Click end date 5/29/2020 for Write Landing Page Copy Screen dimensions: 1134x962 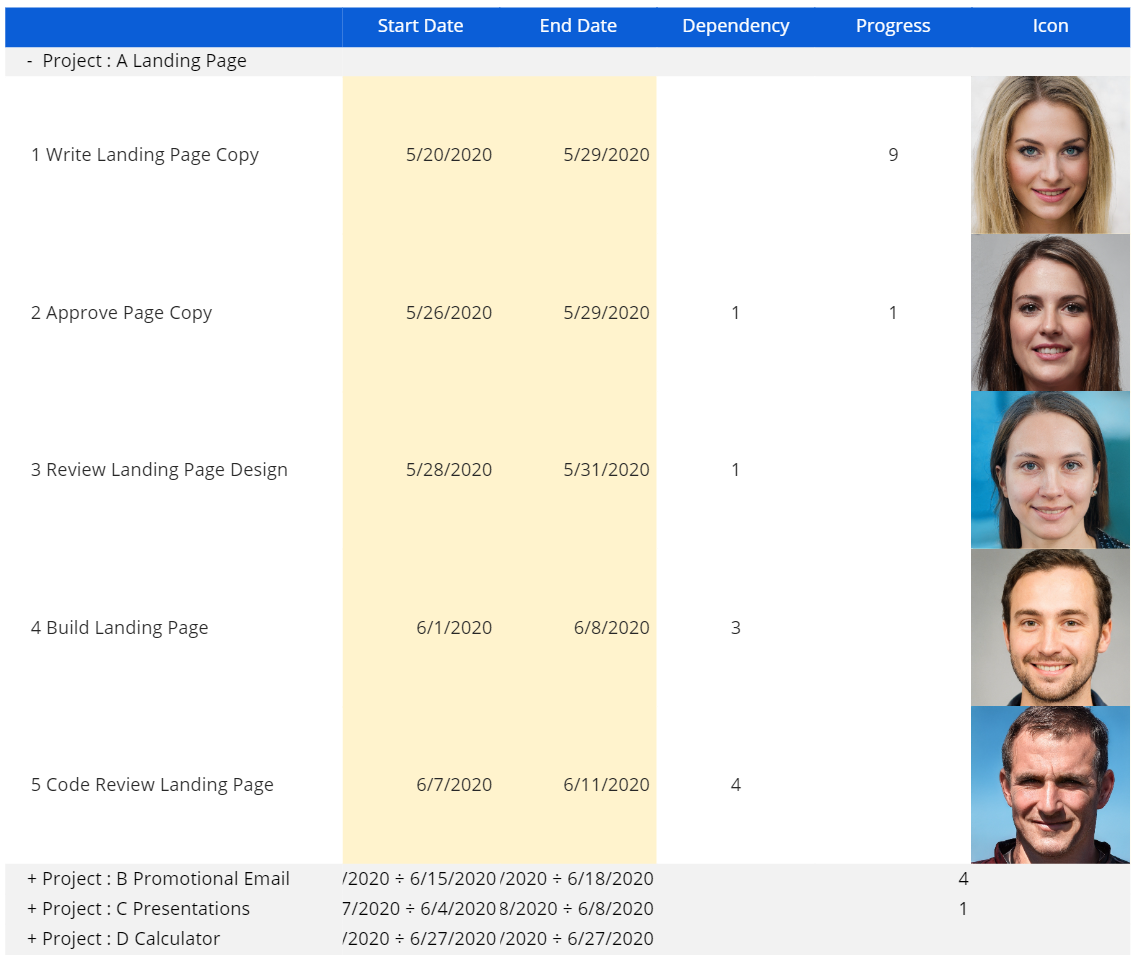606,155
